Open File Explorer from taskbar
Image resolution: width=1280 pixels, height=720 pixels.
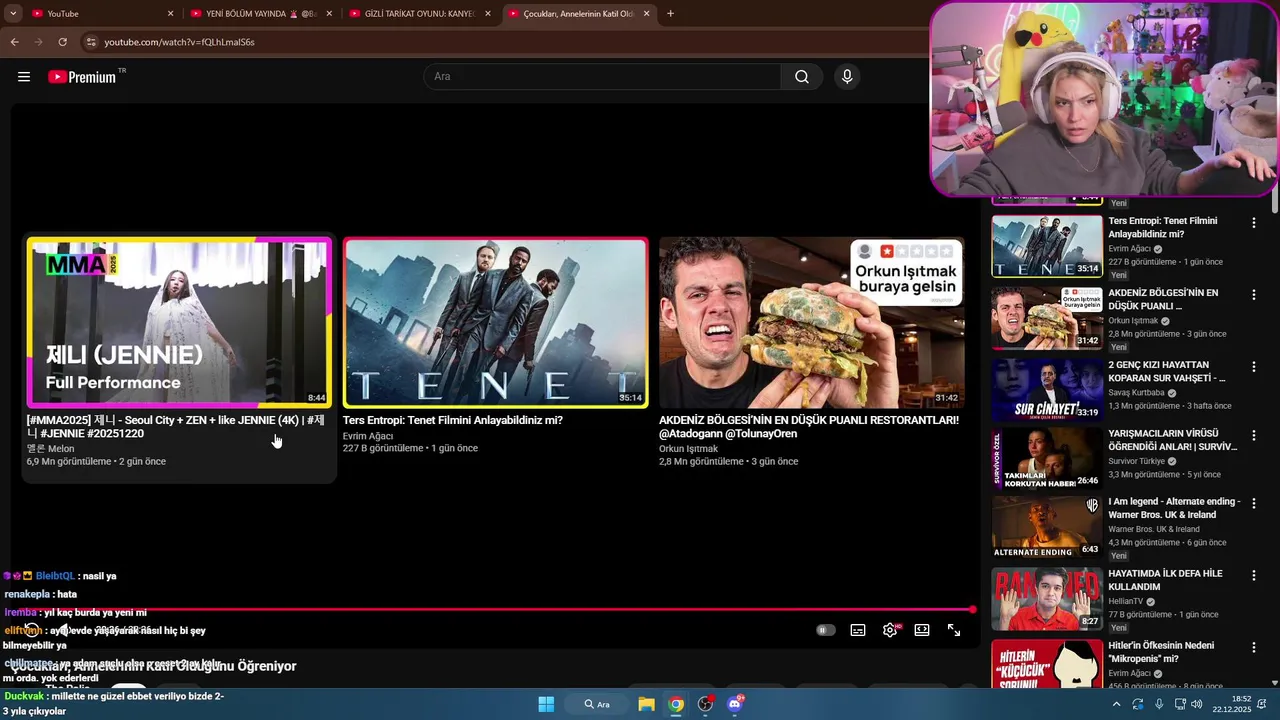[647, 704]
